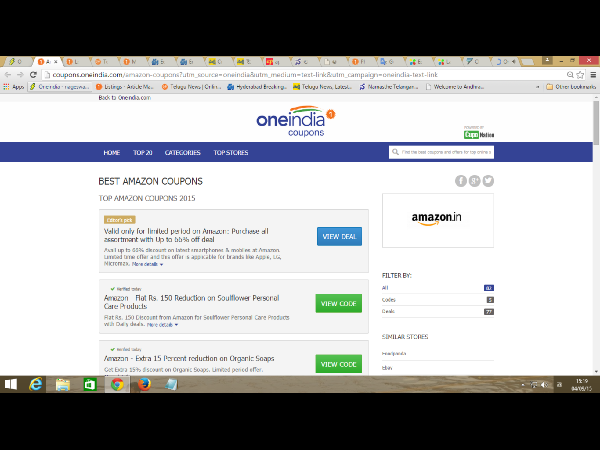The height and width of the screenshot is (450, 600).
Task: Expand More details on Soulflower coupon
Action: coord(164,324)
